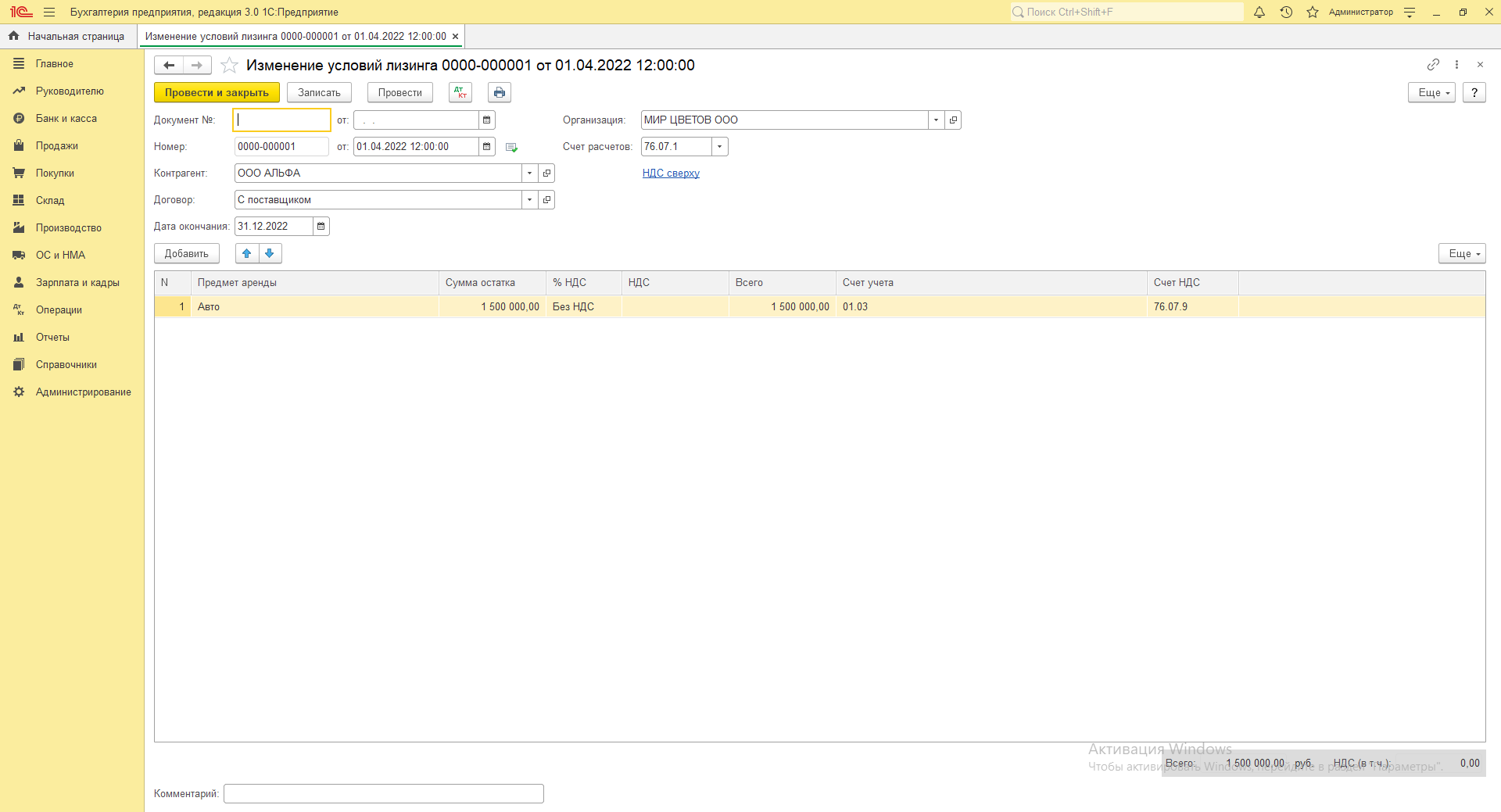Click the printer icon in toolbar
Image resolution: width=1501 pixels, height=812 pixels.
pyautogui.click(x=500, y=92)
